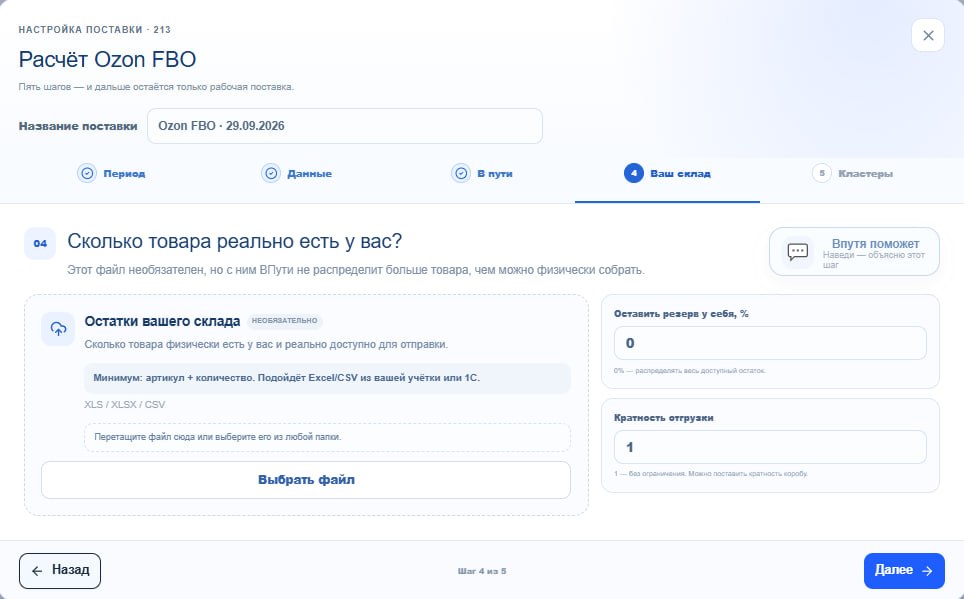Screen dimensions: 964x599
Task: Go to the Кластеры tab
Action: 853,174
